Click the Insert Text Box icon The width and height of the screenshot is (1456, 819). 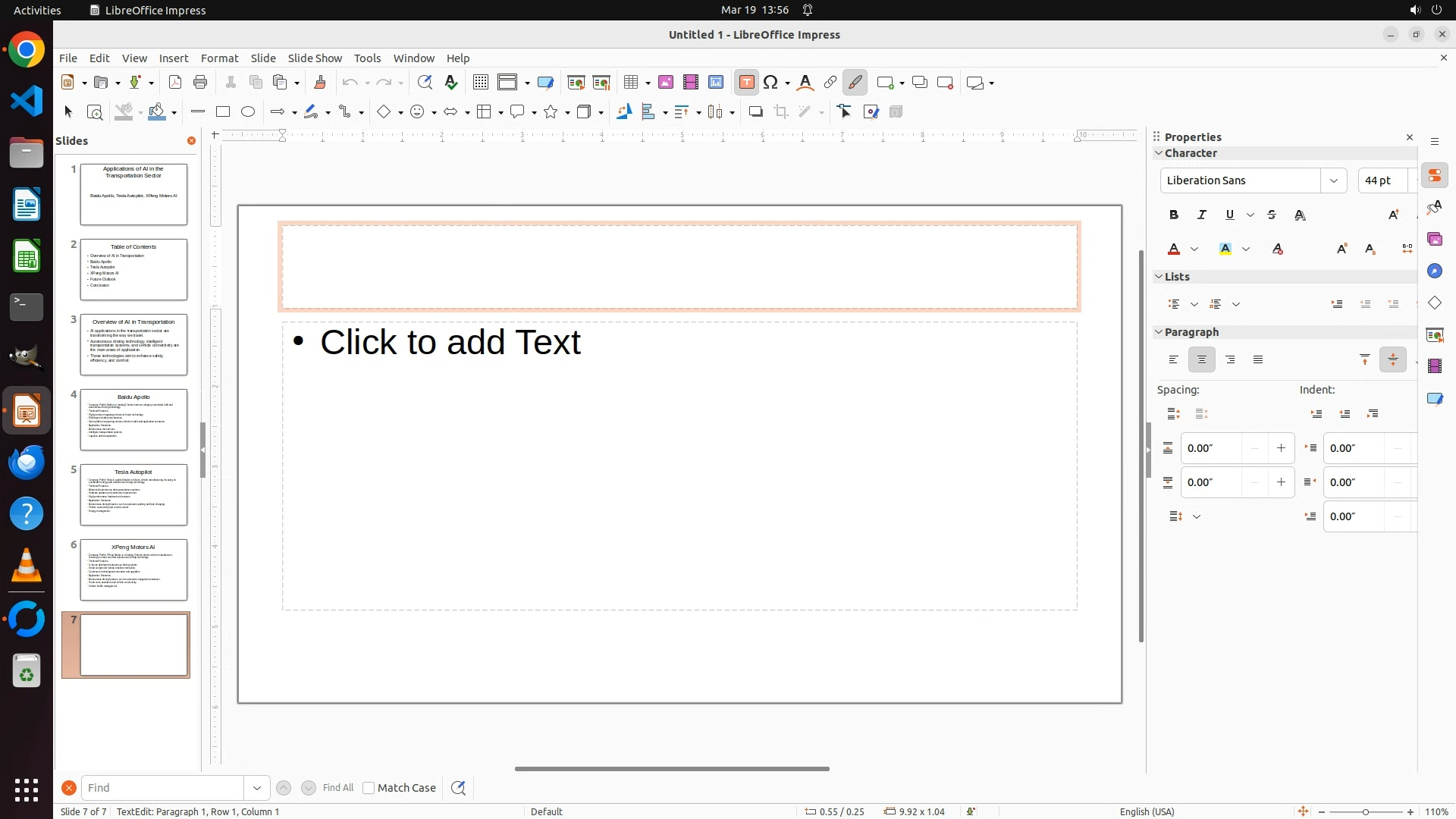click(746, 83)
